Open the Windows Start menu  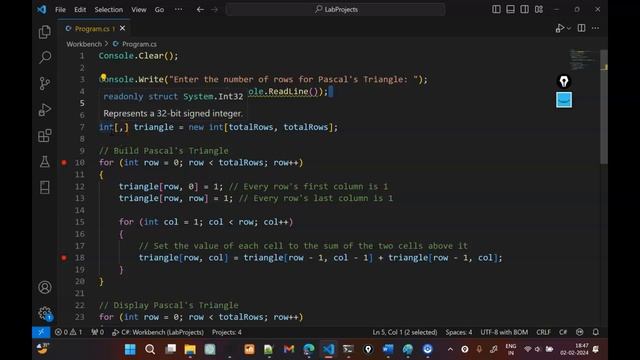point(130,349)
